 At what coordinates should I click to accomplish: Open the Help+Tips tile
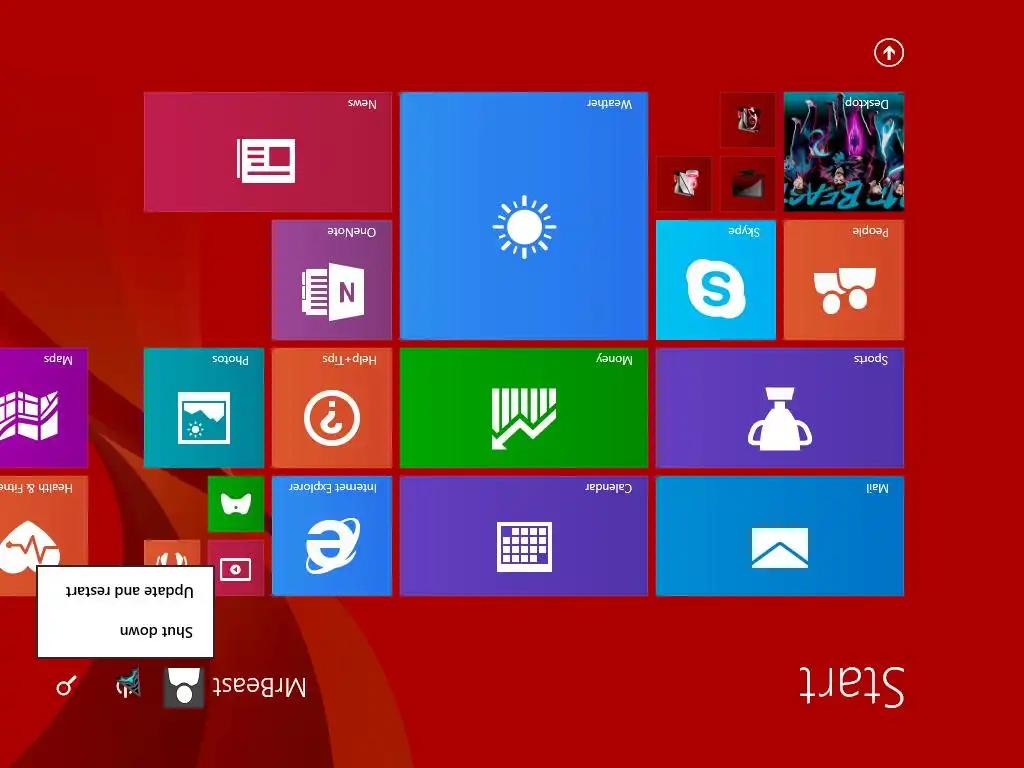pos(332,408)
